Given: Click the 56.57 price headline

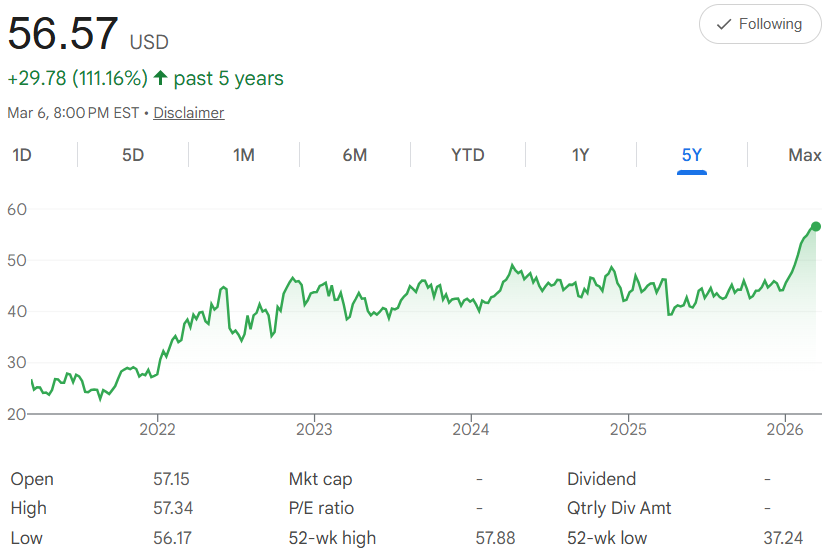Looking at the screenshot, I should tap(63, 36).
